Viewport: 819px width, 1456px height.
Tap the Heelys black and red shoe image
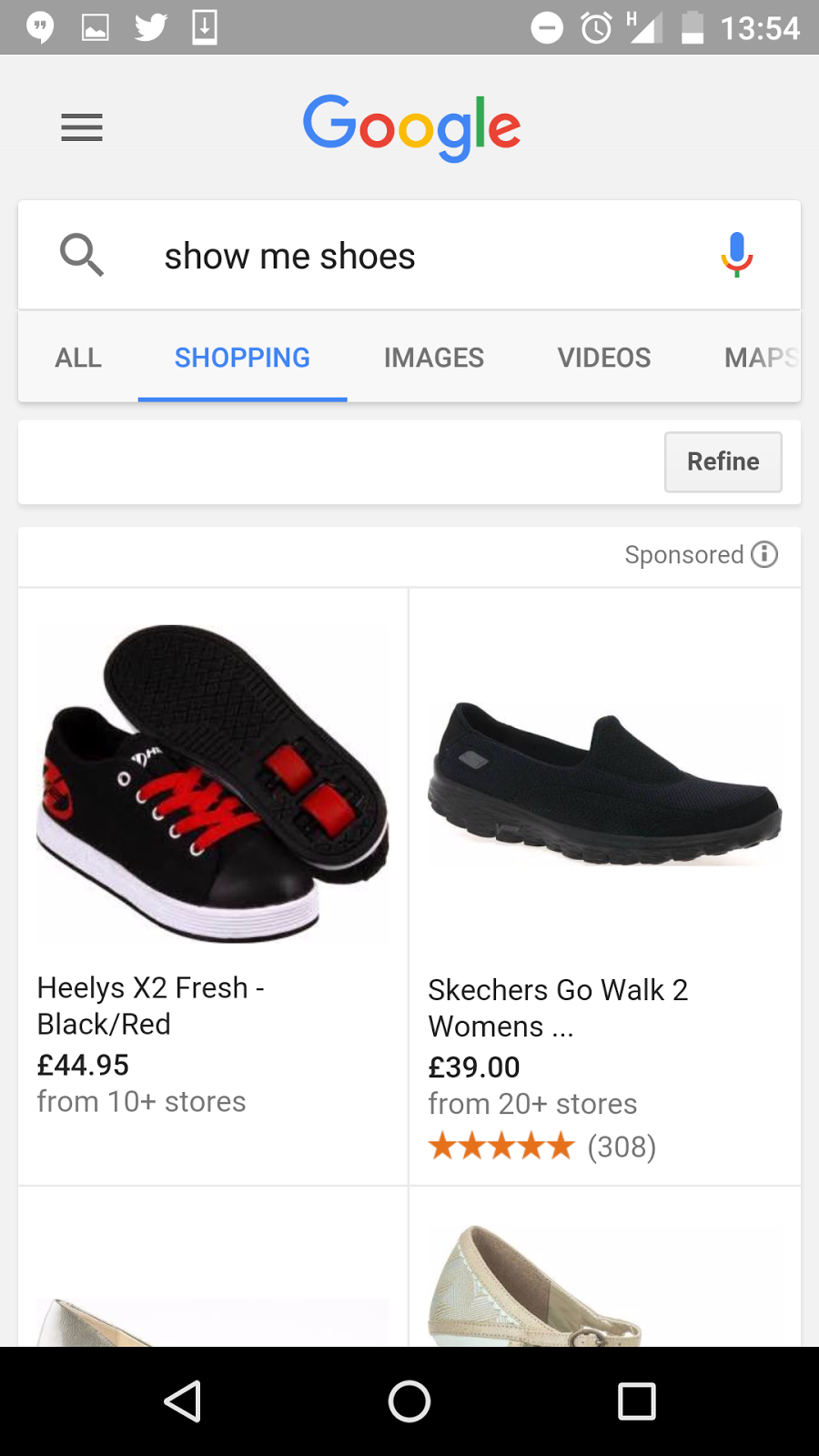pyautogui.click(x=213, y=783)
